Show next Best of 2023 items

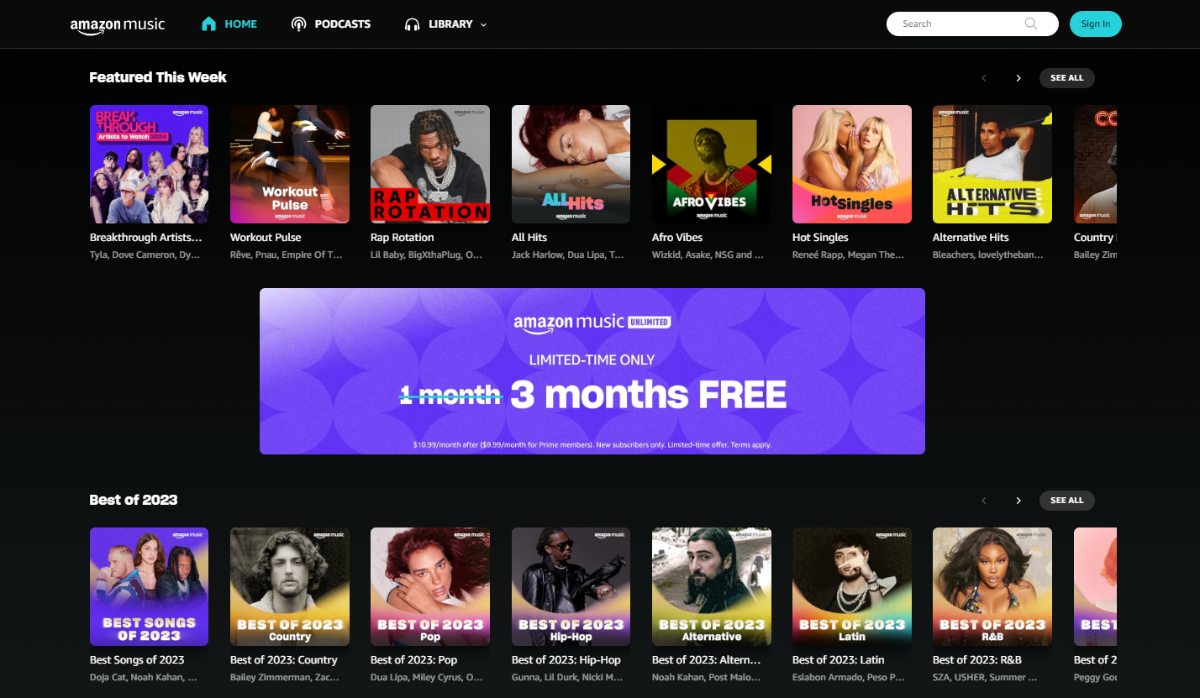pos(1018,500)
